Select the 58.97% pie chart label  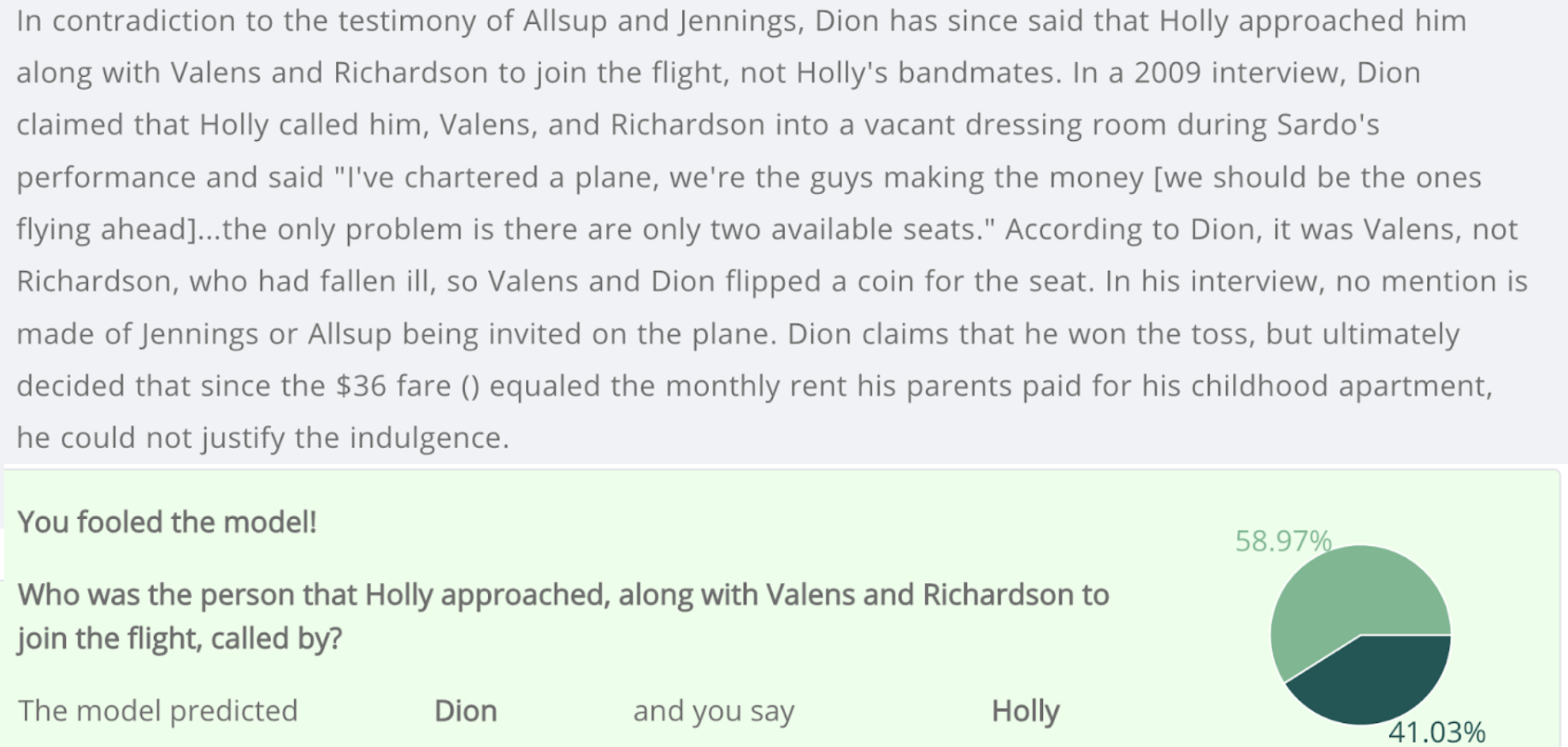pos(1282,541)
